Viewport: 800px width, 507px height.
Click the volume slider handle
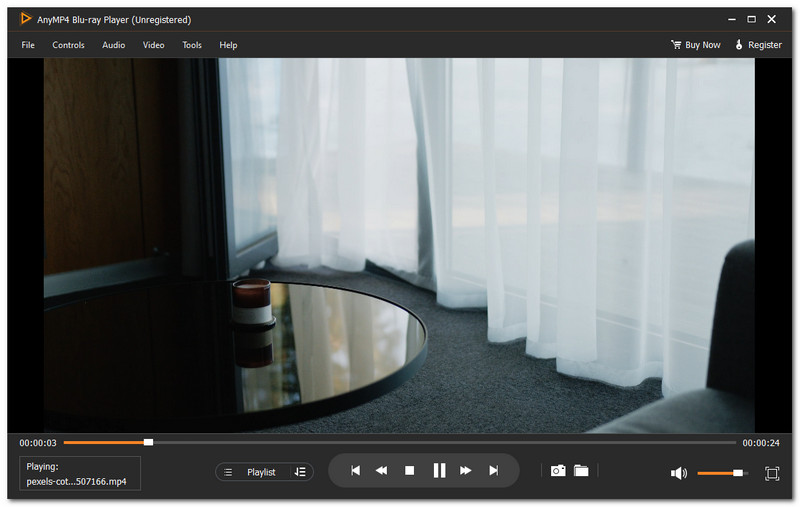tap(738, 473)
